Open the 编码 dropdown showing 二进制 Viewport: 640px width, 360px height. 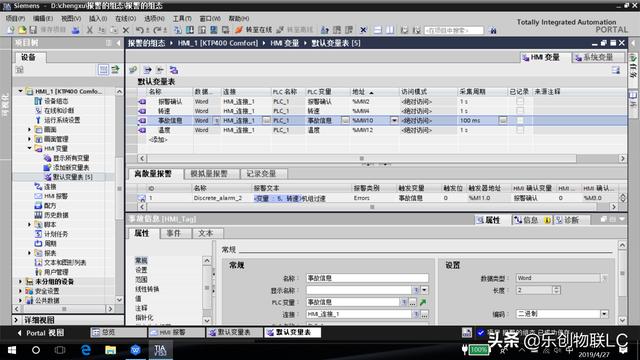coord(604,314)
